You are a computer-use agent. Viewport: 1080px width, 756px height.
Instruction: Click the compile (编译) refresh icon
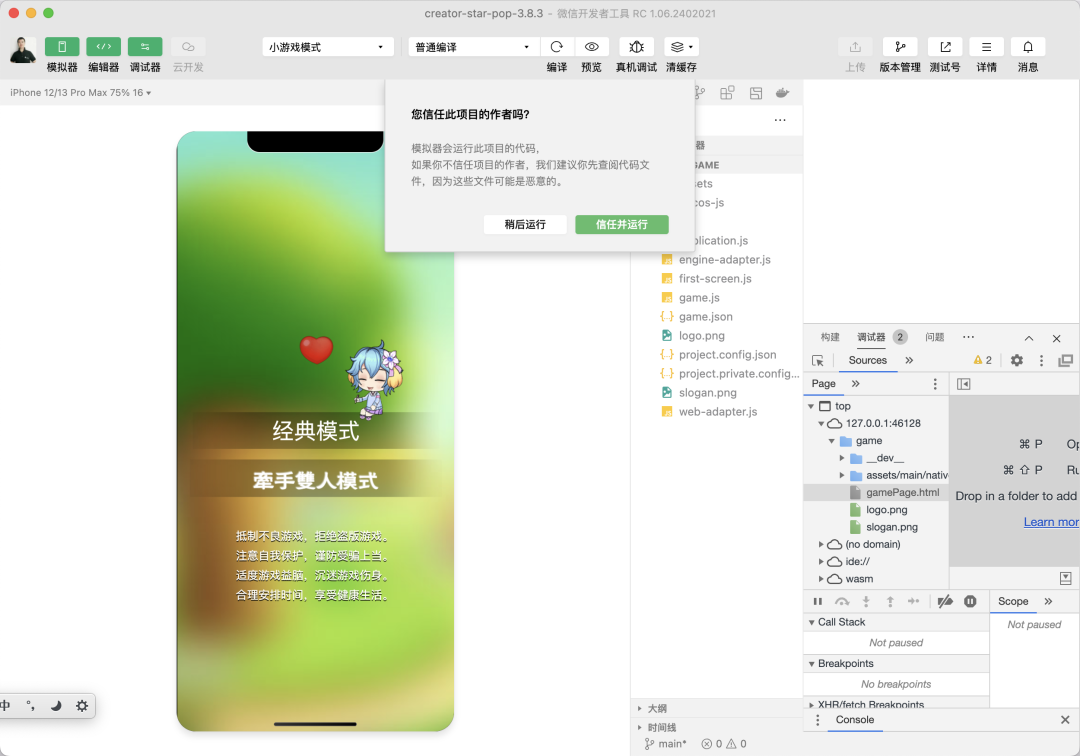click(x=557, y=47)
